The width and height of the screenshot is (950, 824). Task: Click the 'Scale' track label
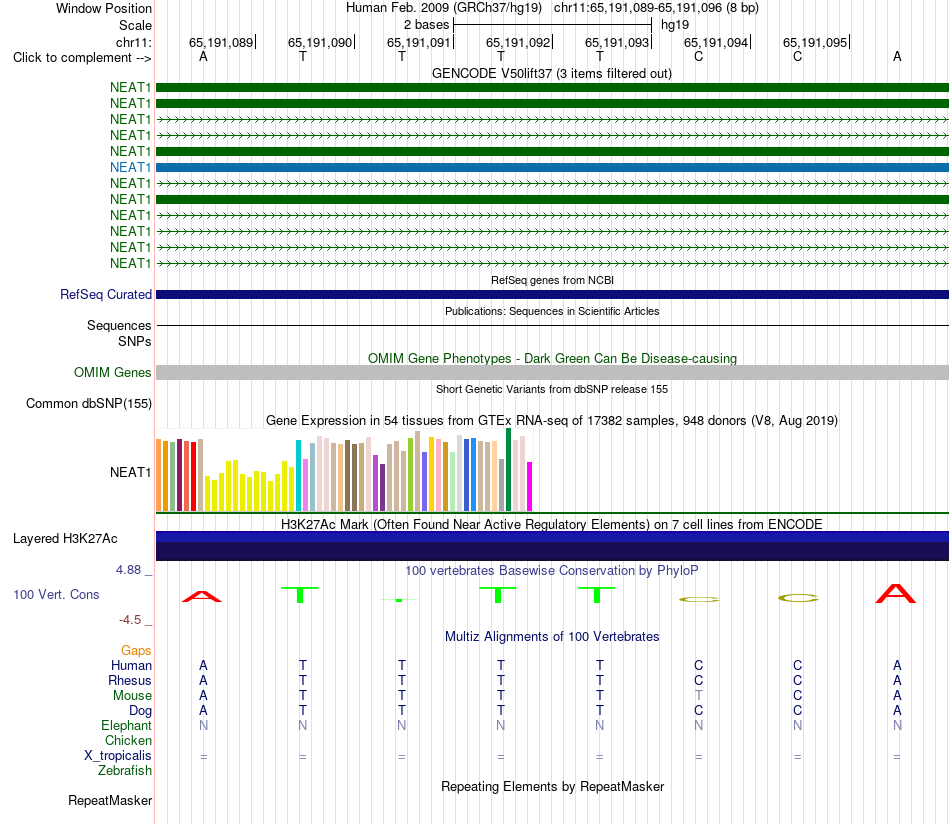coord(135,25)
